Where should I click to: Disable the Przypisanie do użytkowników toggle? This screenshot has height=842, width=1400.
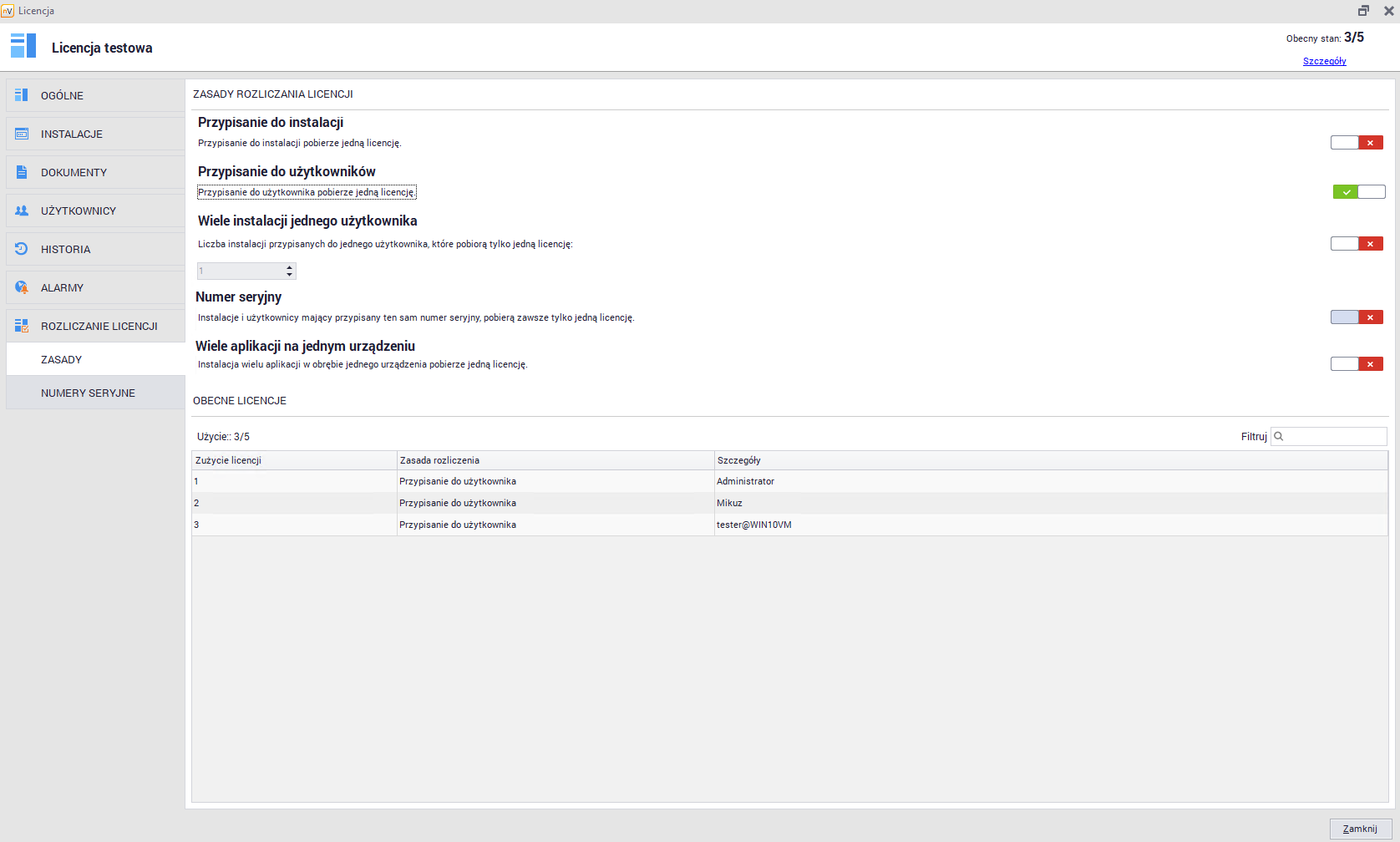[1358, 192]
